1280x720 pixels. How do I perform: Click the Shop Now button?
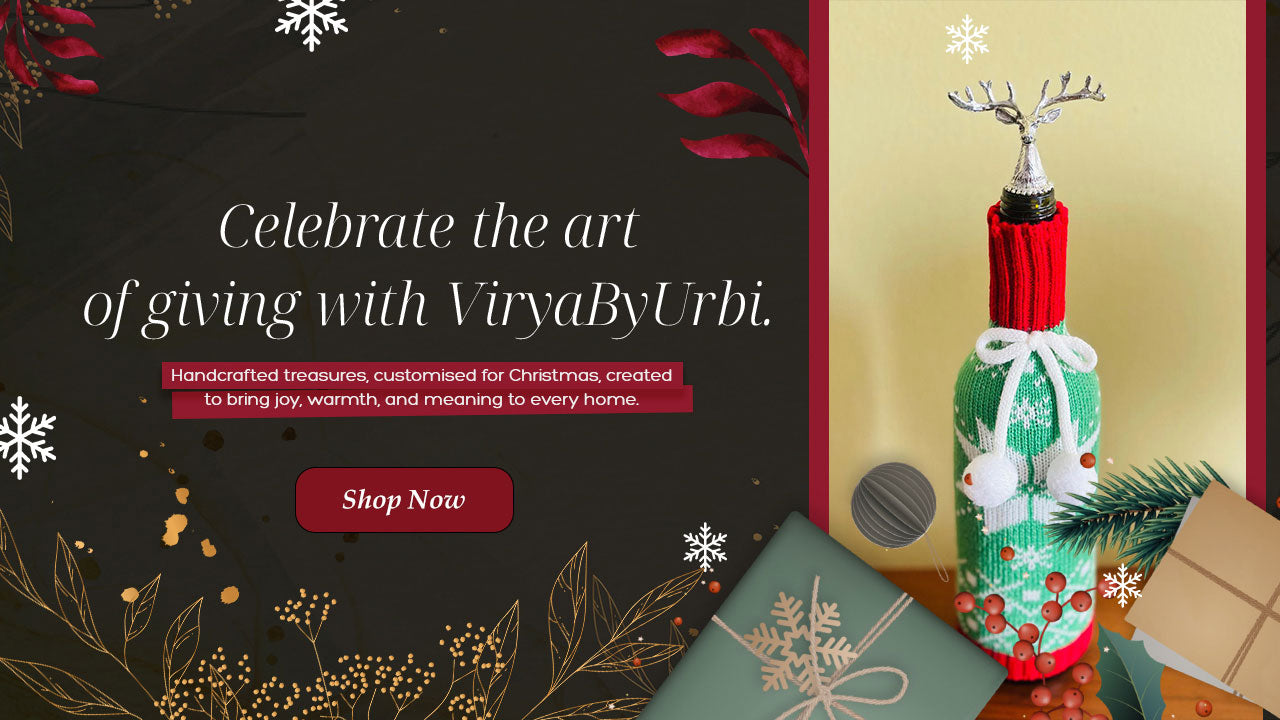(x=404, y=500)
